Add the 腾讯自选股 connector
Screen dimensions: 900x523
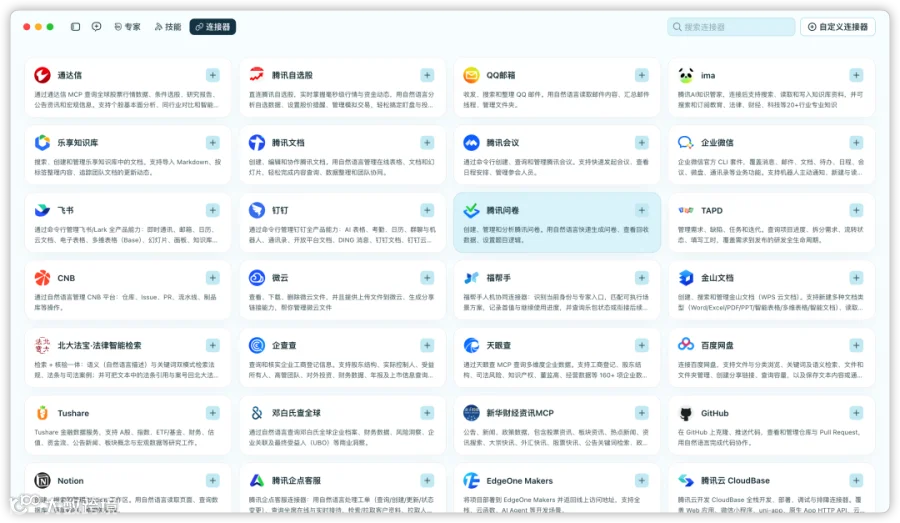[427, 75]
